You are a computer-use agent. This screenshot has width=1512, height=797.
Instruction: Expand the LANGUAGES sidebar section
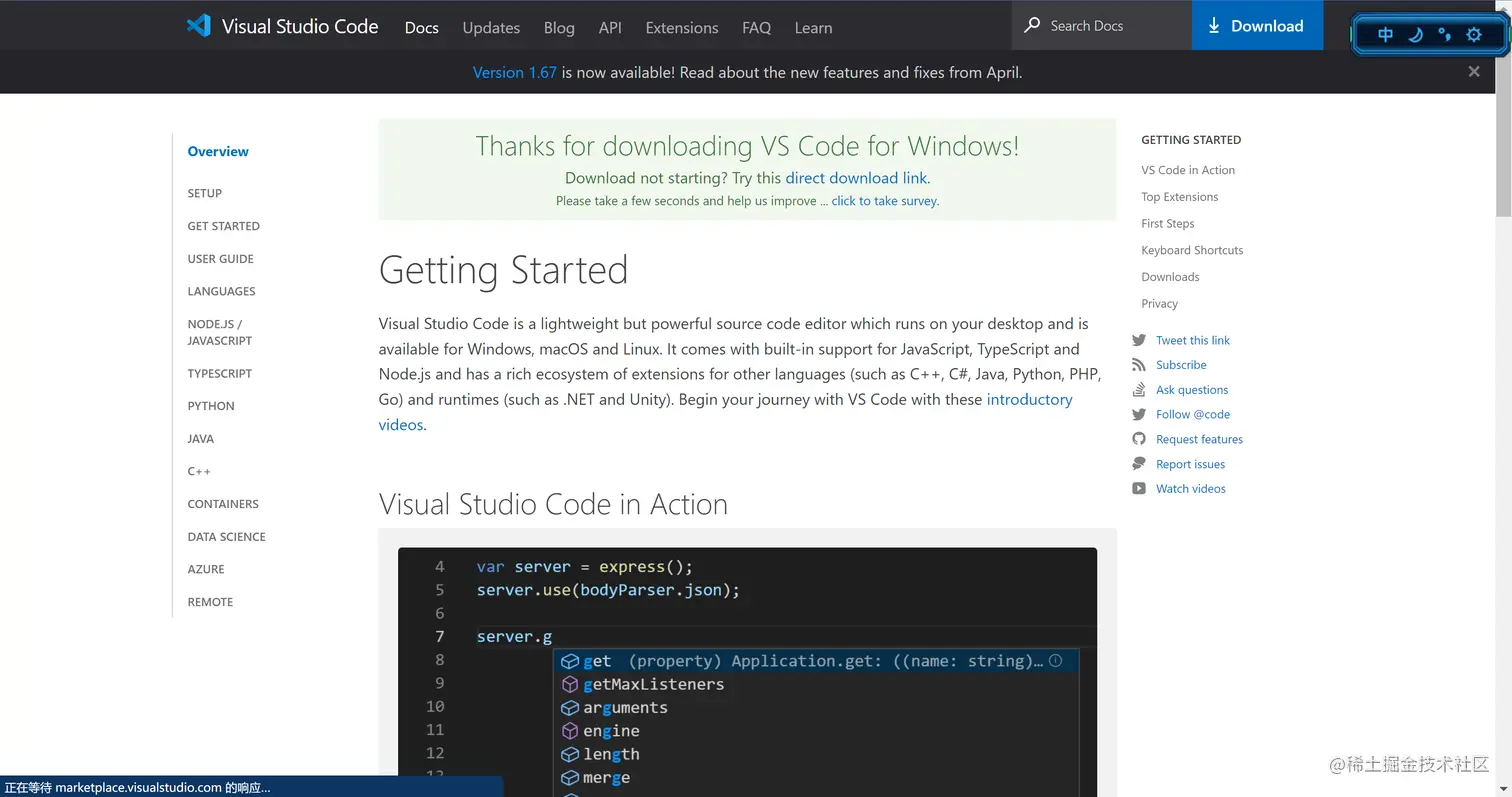222,291
